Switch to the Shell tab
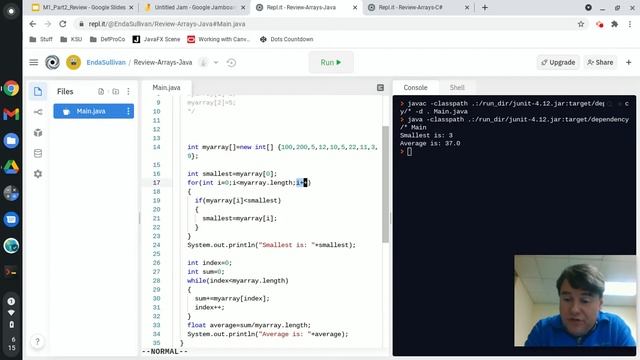The image size is (640, 360). [457, 87]
